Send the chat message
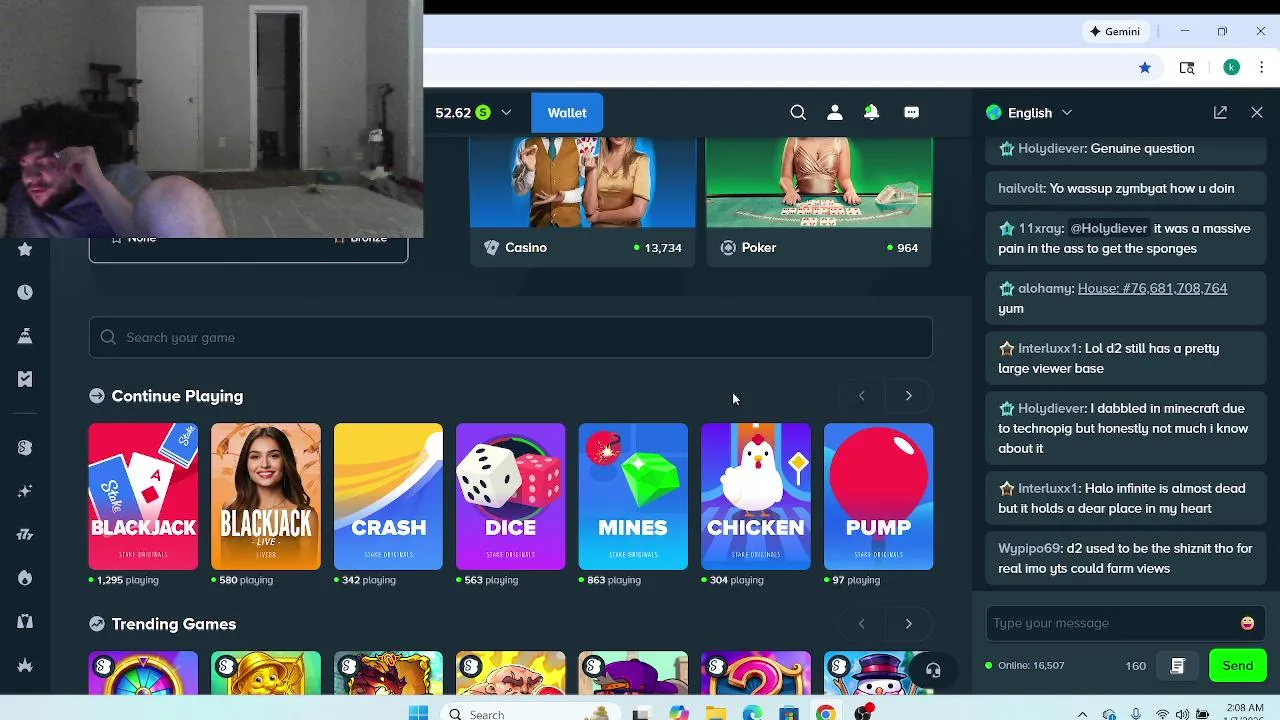This screenshot has height=720, width=1280. pos(1237,666)
